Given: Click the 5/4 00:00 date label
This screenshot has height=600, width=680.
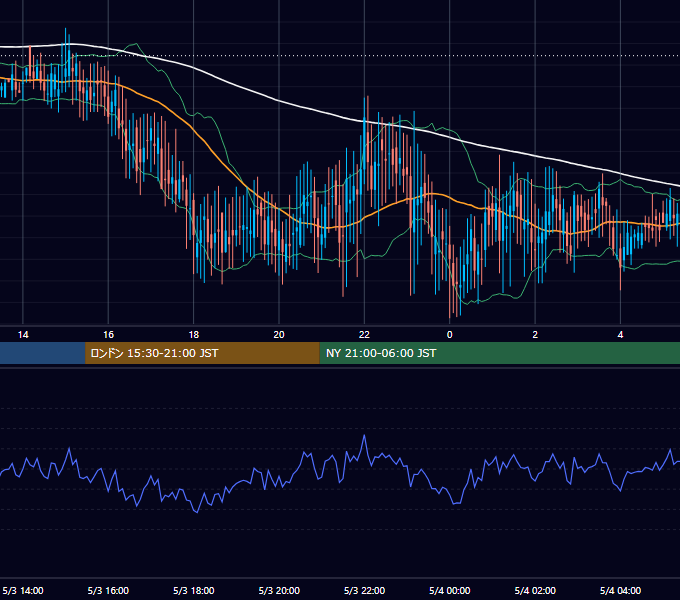Looking at the screenshot, I should (x=450, y=591).
